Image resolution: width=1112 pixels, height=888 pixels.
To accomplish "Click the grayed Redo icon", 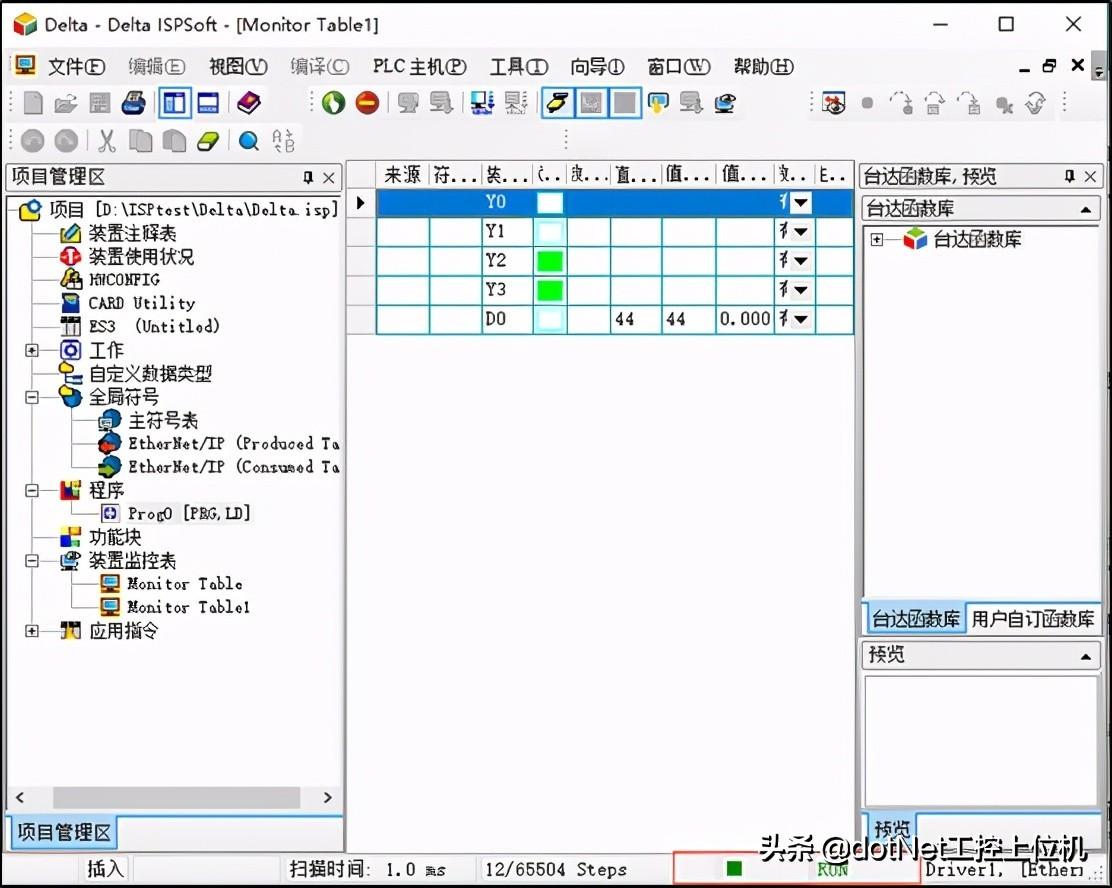I will point(67,141).
